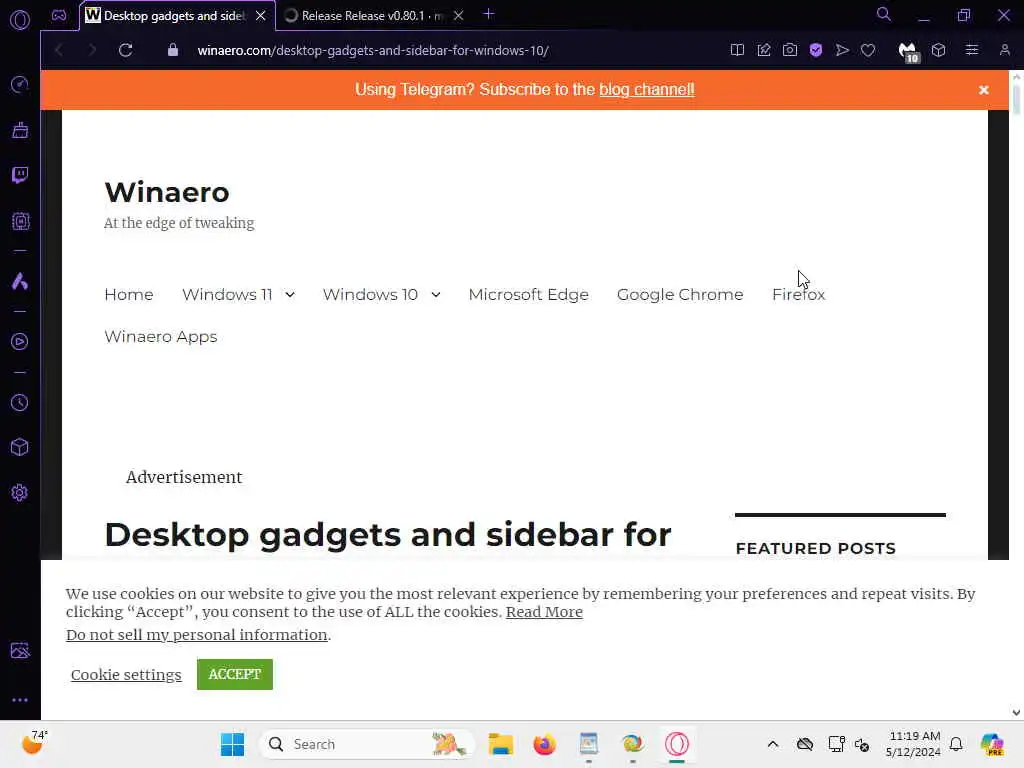This screenshot has height=768, width=1024.
Task: Open the profile account icon
Action: point(1004,50)
